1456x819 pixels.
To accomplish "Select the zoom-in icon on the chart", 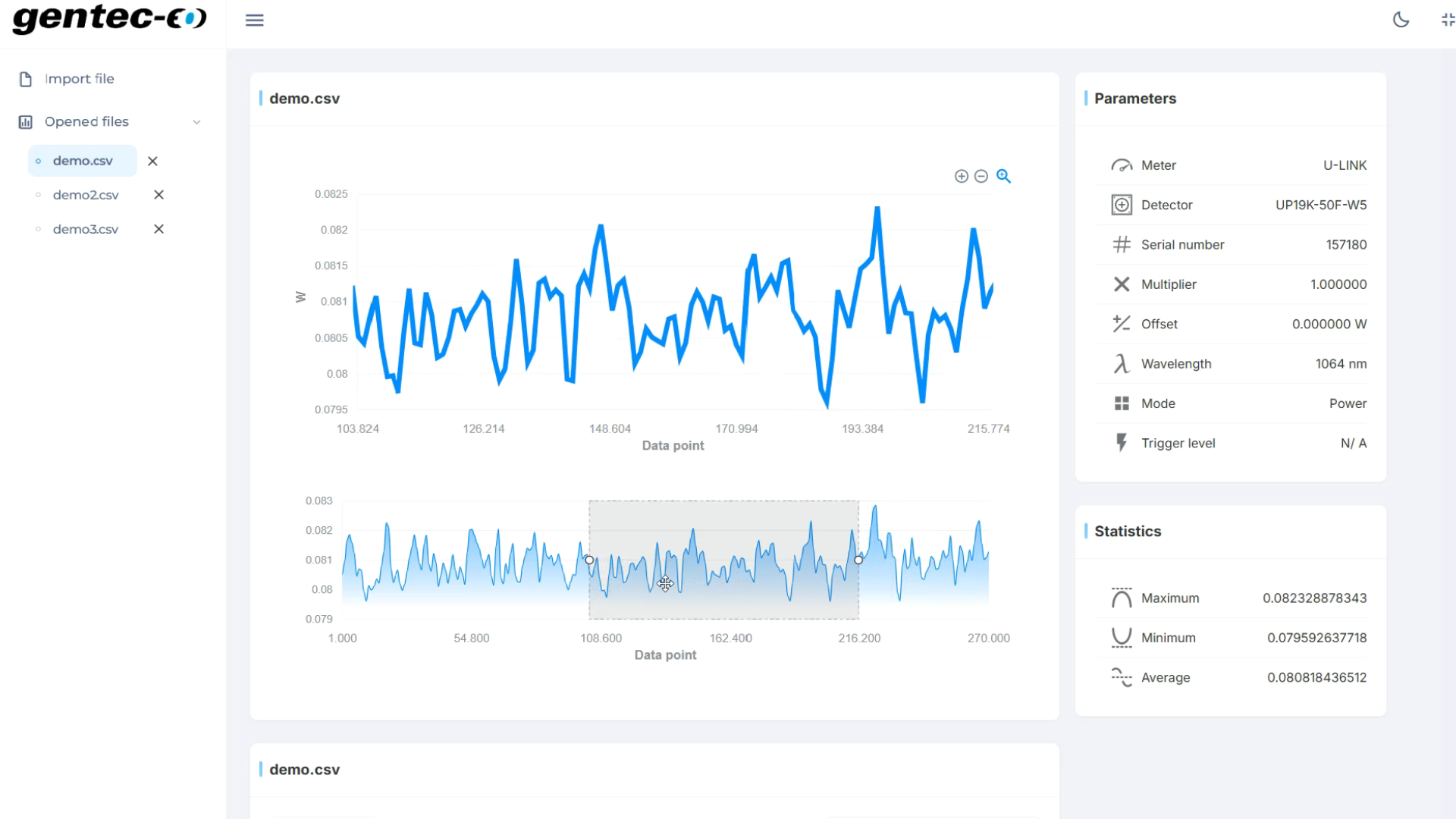I will 961,175.
